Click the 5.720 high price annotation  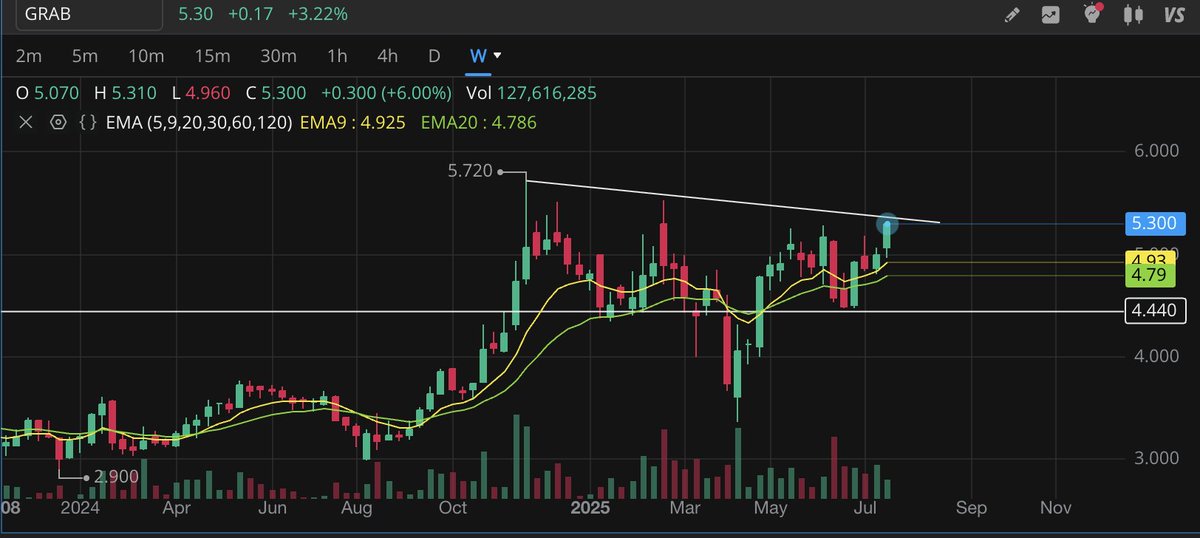pos(471,171)
